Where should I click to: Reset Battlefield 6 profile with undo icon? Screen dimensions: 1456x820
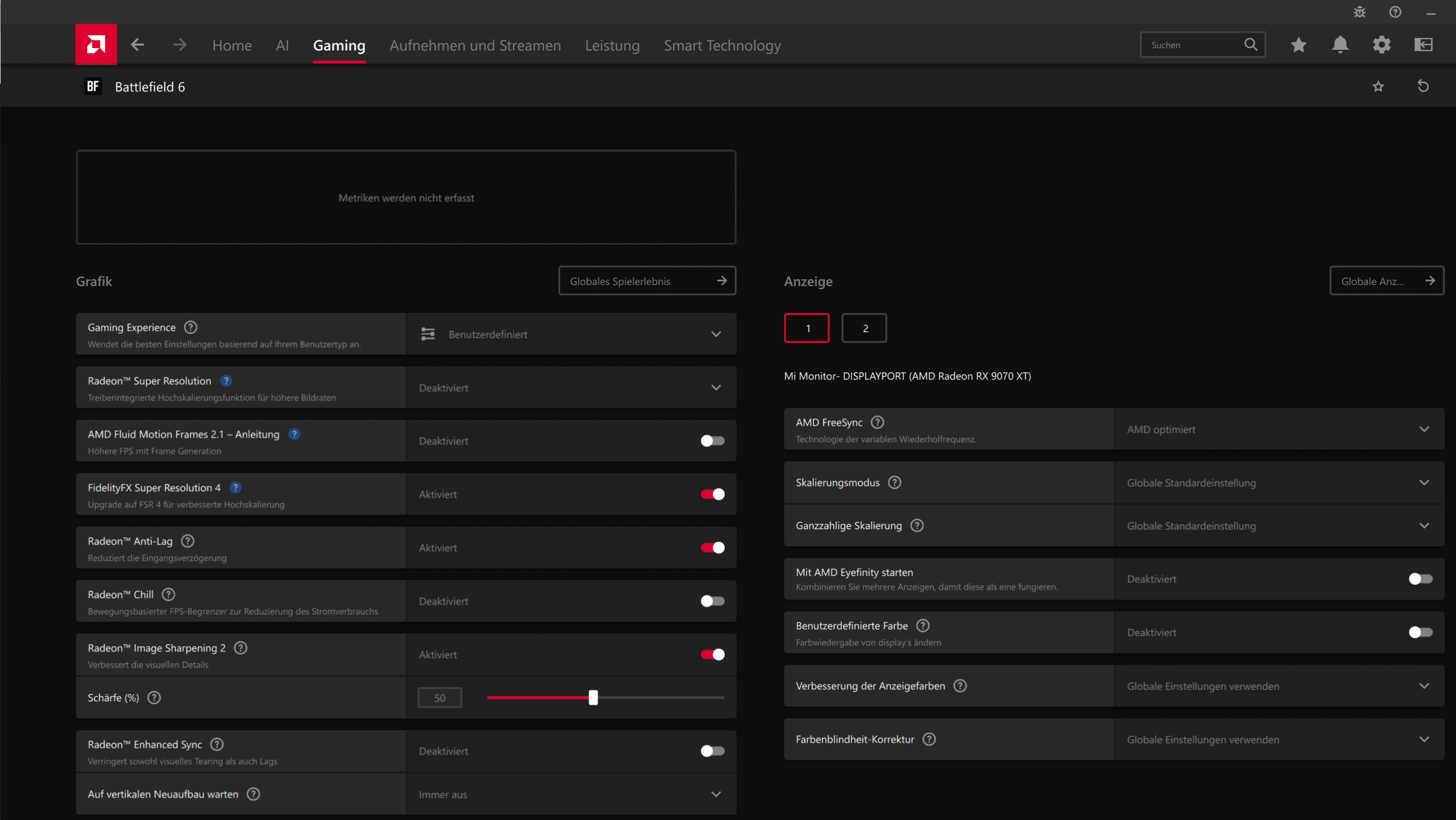coord(1423,87)
